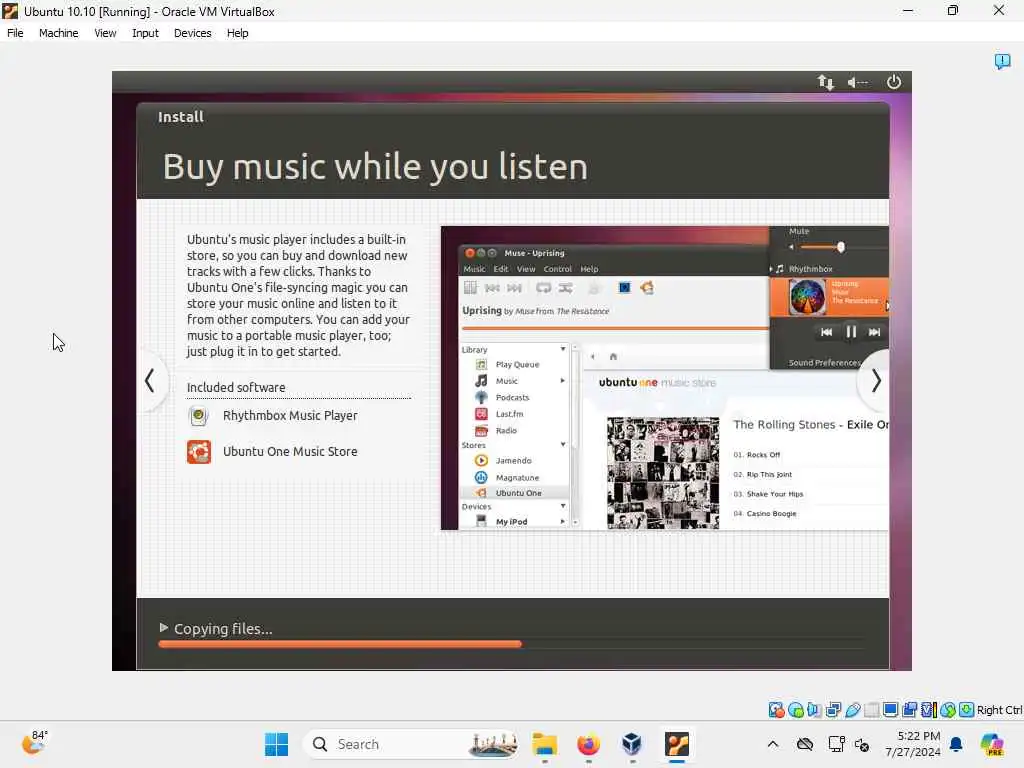
Task: Click the recording status indicator
Action: (909, 710)
